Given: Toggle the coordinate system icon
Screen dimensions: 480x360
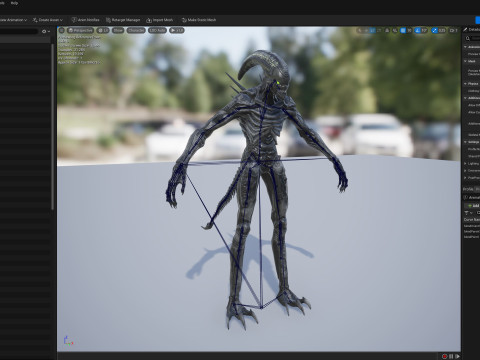Looking at the screenshot, I should 387,30.
